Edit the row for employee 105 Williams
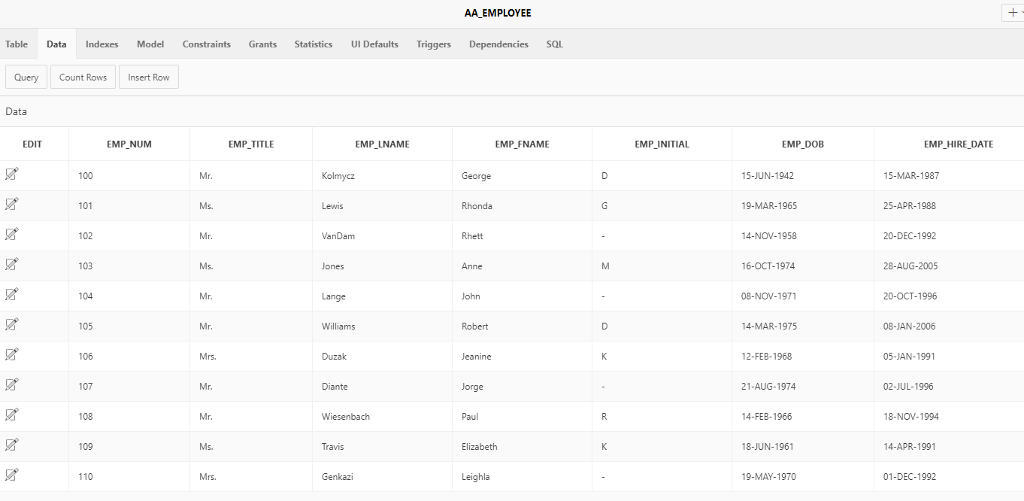 12,324
